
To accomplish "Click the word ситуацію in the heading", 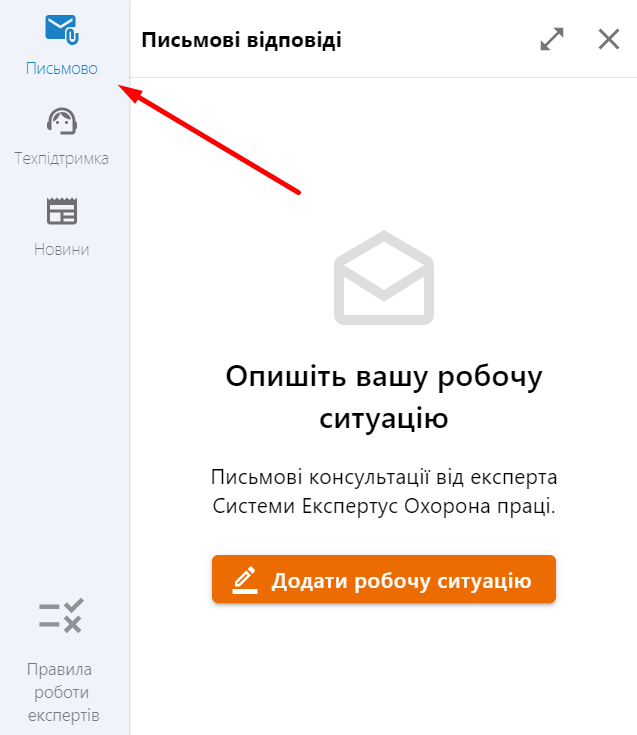I will (x=384, y=419).
